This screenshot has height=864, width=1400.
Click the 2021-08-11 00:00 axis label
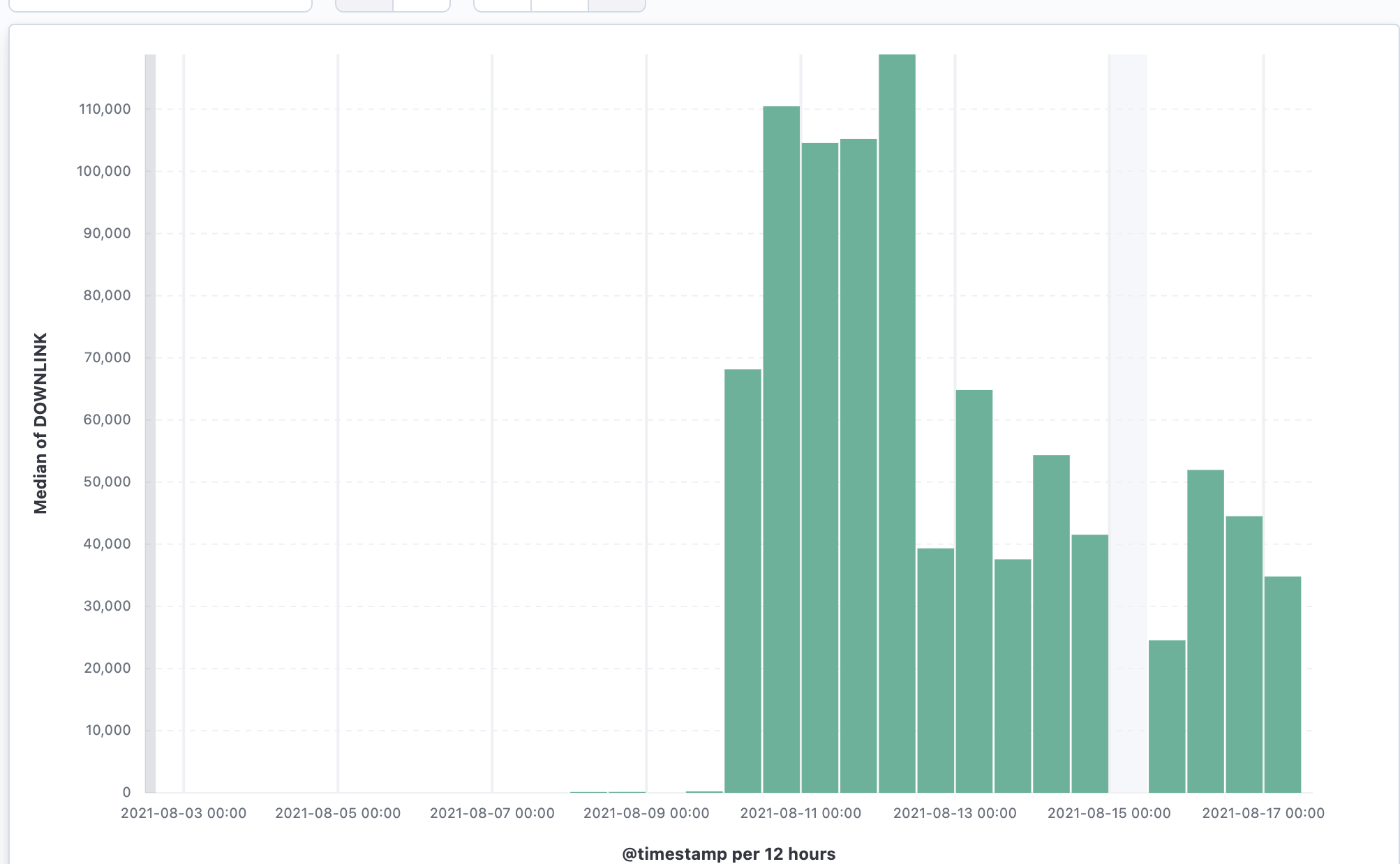coord(800,813)
